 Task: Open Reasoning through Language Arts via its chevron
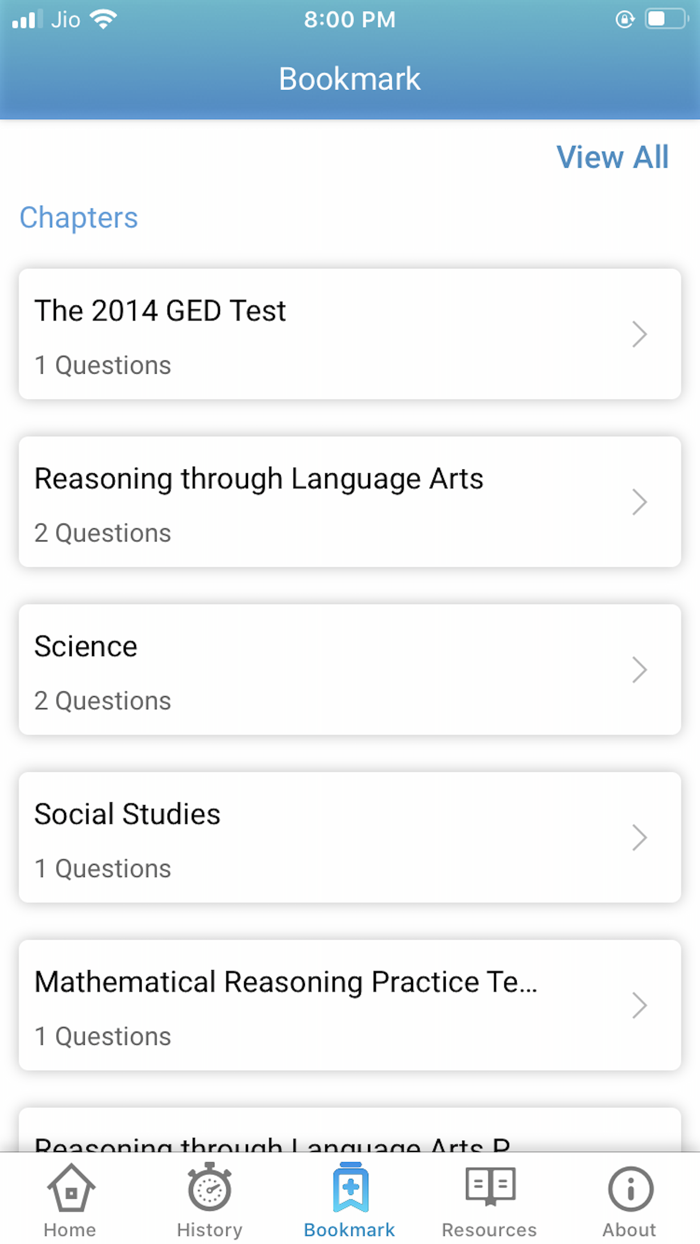click(x=639, y=502)
